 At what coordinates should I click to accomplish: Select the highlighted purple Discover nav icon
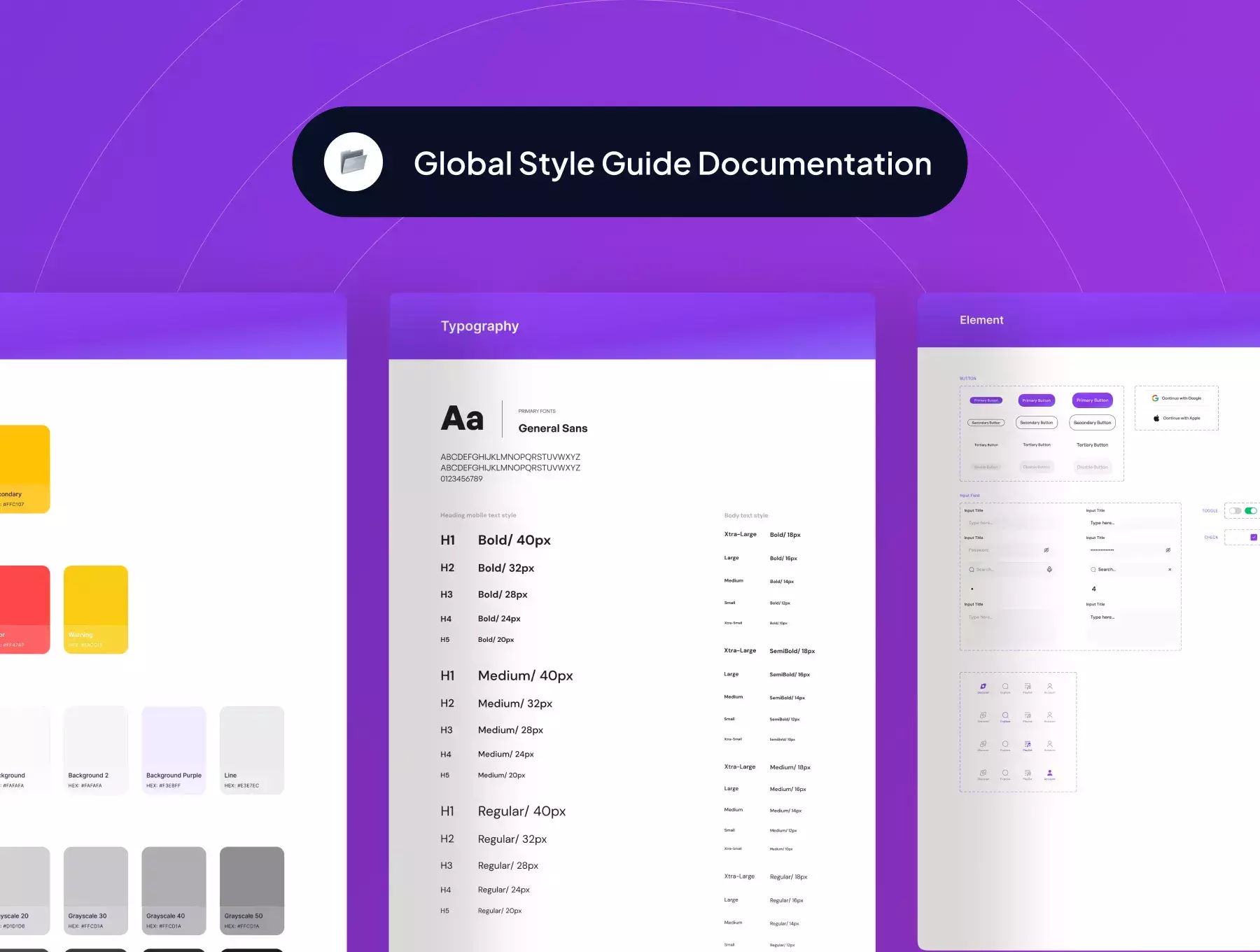[983, 687]
